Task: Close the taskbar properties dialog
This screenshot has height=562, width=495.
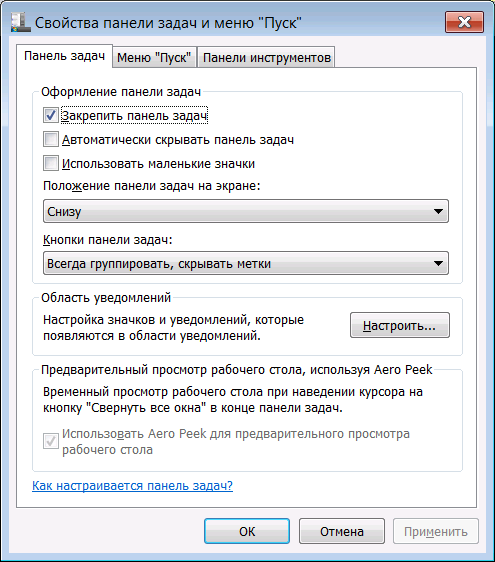Action: click(x=464, y=22)
